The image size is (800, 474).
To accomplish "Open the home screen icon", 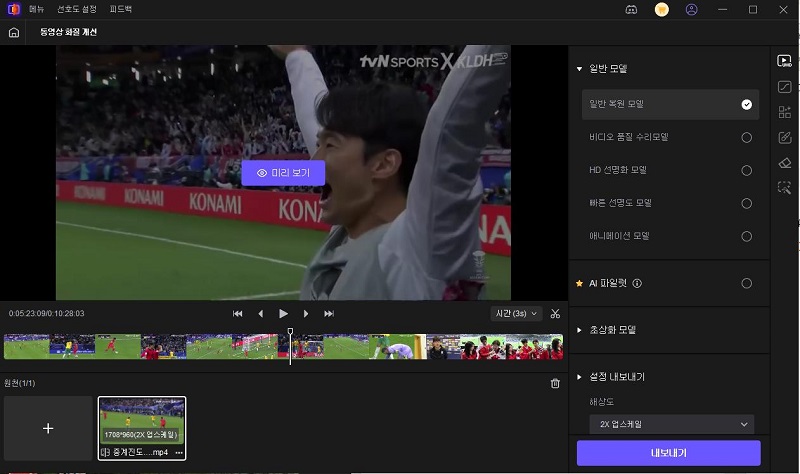I will [14, 32].
